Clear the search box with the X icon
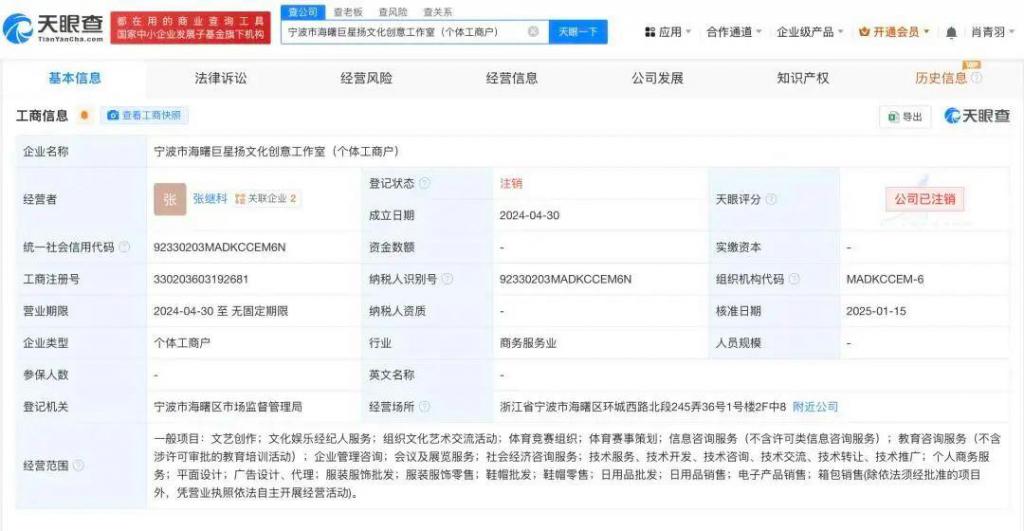Image resolution: width=1024 pixels, height=531 pixels. point(533,32)
